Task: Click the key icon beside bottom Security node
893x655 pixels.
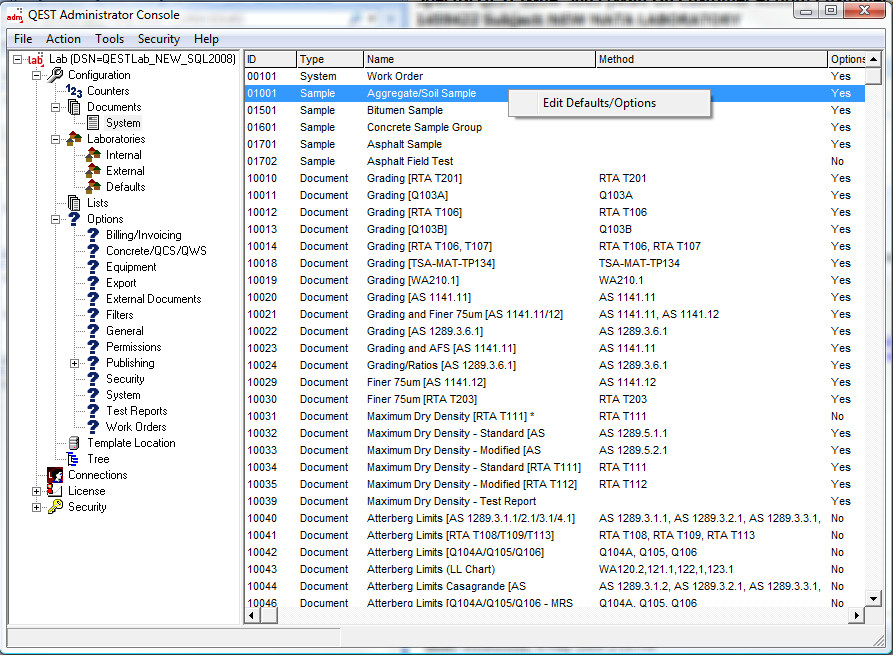Action: tap(55, 507)
